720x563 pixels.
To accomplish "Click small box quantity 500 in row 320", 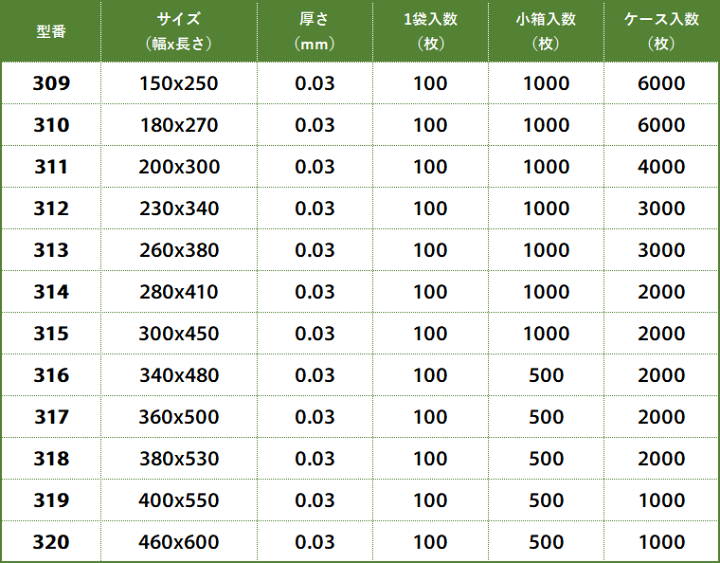I will [546, 542].
